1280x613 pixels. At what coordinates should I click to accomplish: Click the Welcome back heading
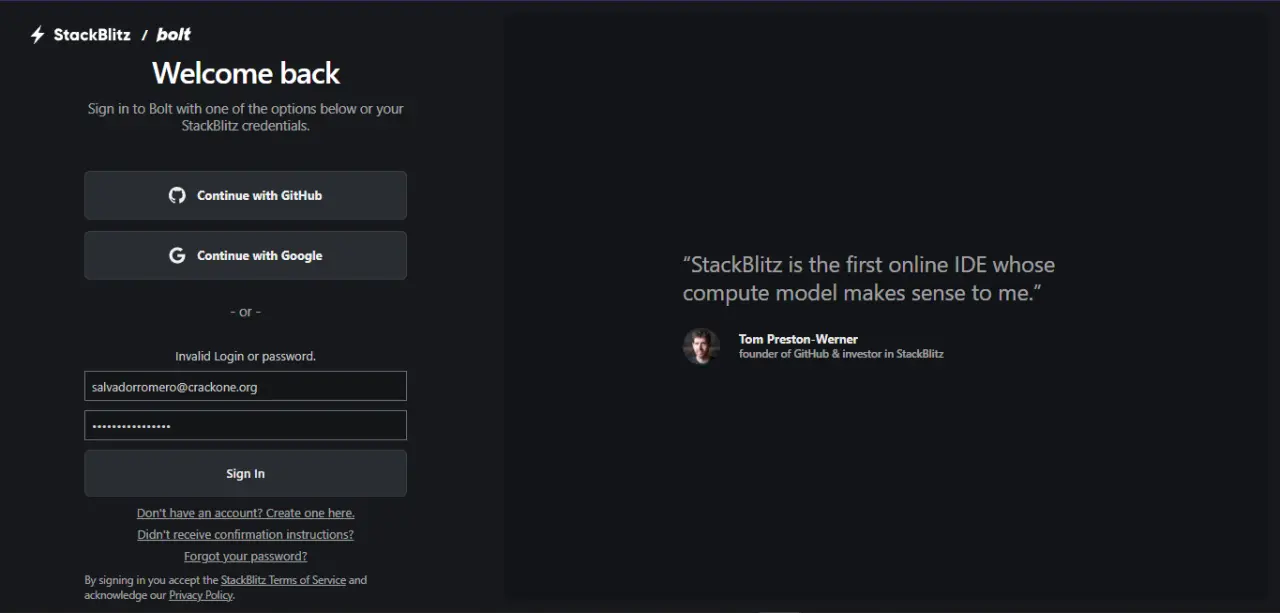(x=245, y=73)
